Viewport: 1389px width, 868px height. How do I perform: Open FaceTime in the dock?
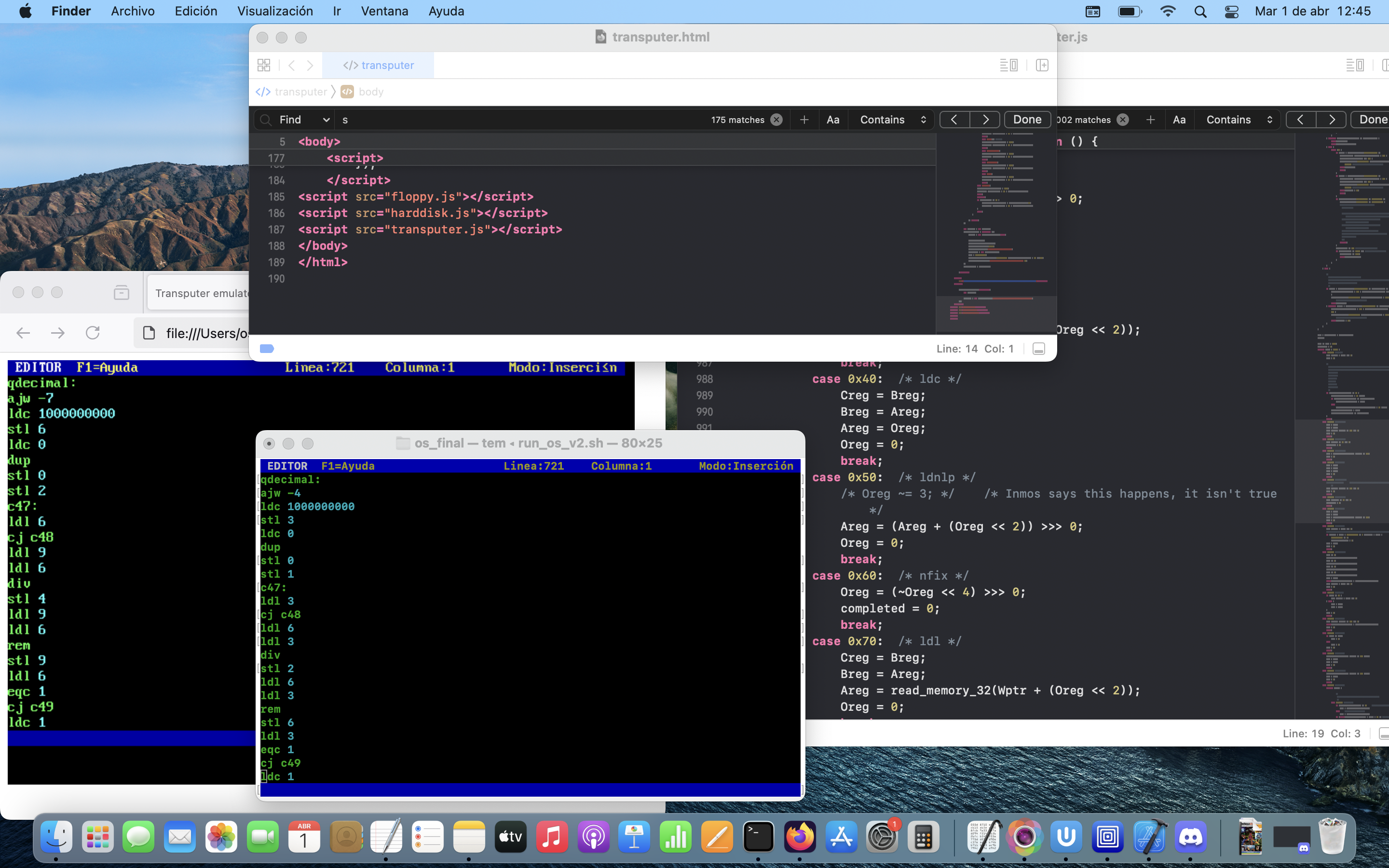pyautogui.click(x=263, y=837)
